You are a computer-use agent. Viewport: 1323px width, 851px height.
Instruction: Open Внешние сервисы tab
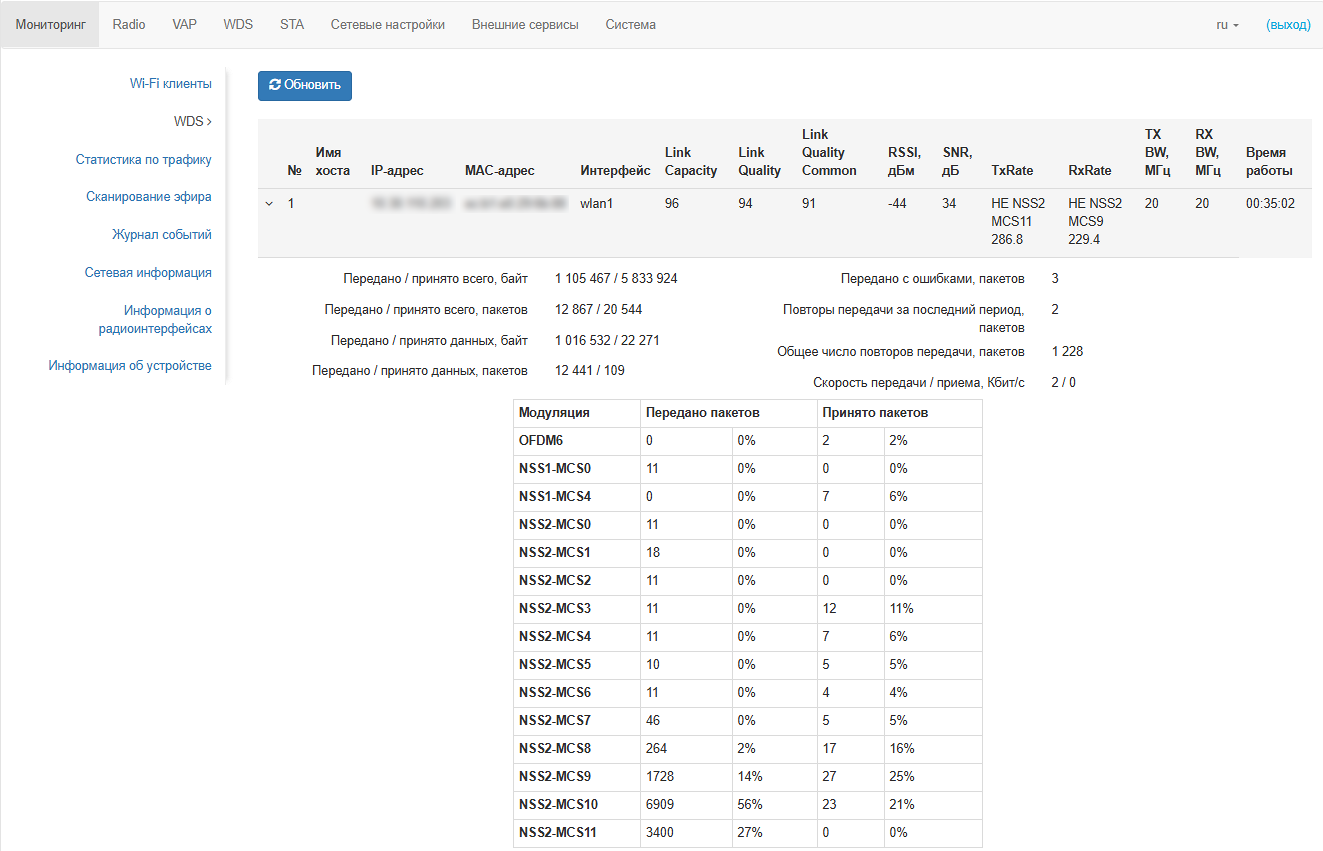[525, 25]
